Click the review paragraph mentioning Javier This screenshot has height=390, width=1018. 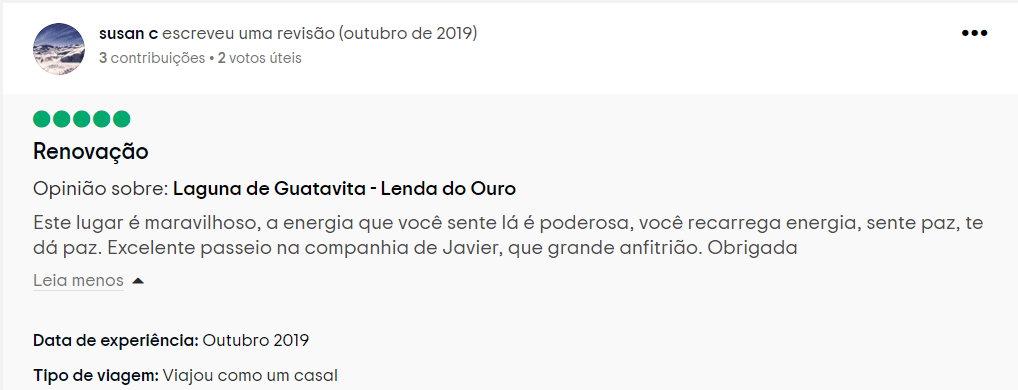click(508, 236)
